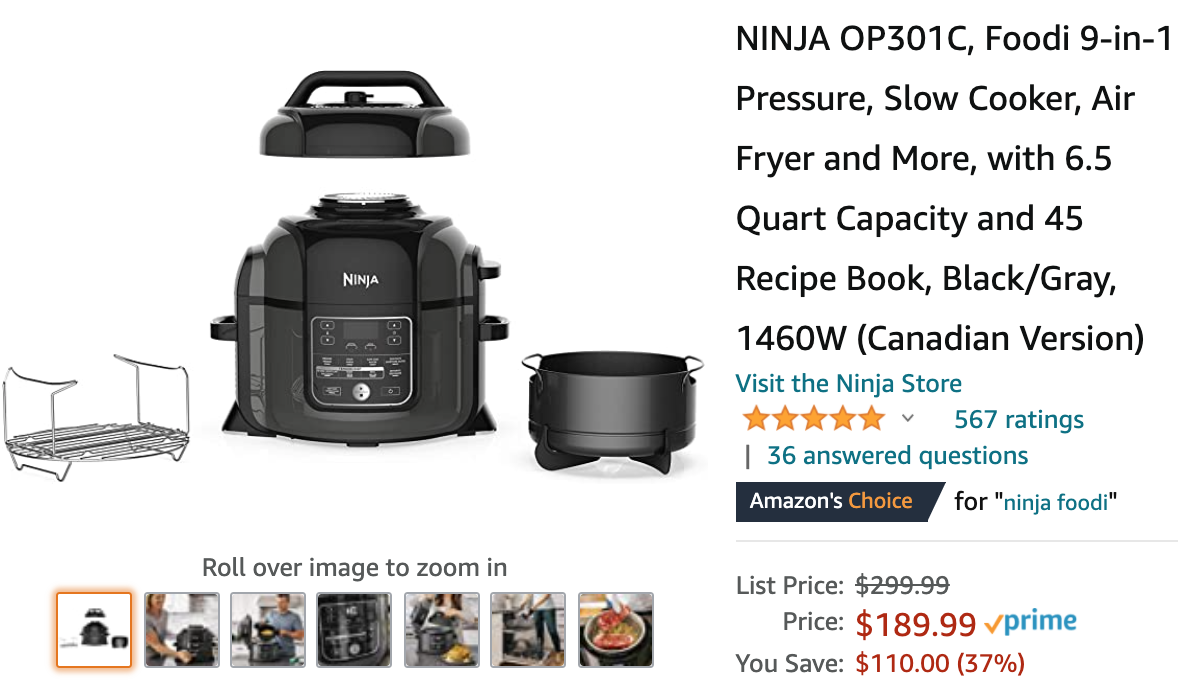Click the wire rack accessory image
Image resolution: width=1190 pixels, height=686 pixels.
(x=96, y=417)
